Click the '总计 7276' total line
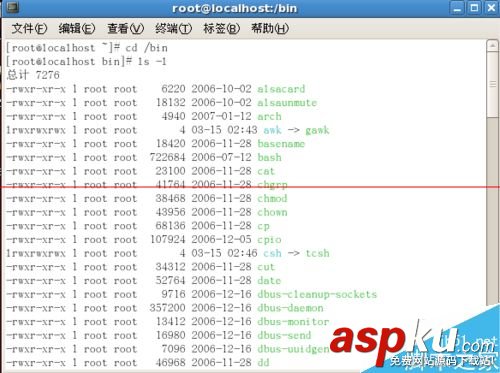The width and height of the screenshot is (500, 373). tap(33, 75)
